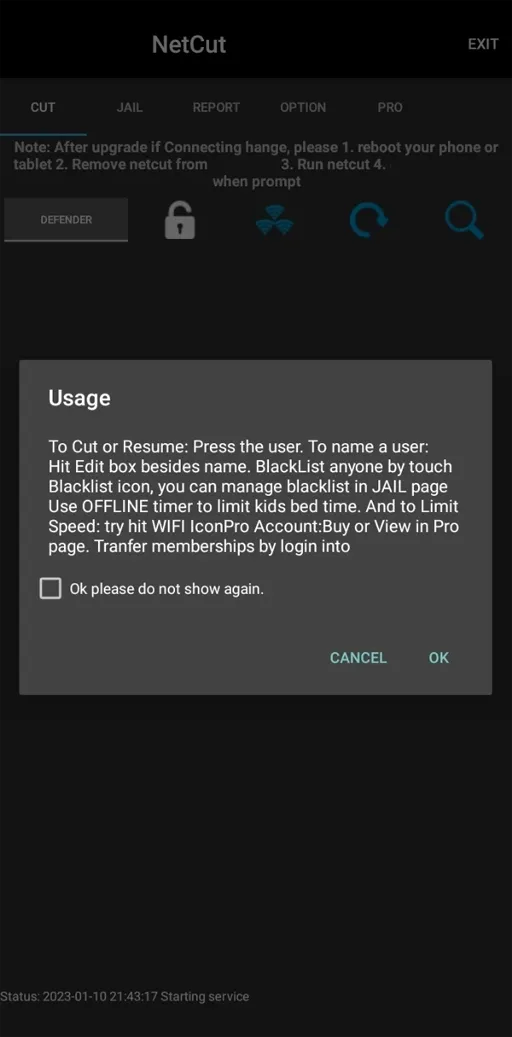Viewport: 512px width, 1037px height.
Task: Click the Usage dialog heading
Action: [79, 398]
